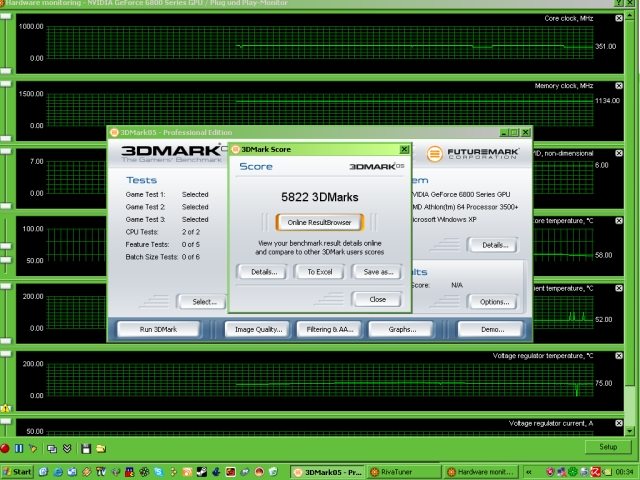Image resolution: width=640 pixels, height=480 pixels.
Task: Launch Steam from quick launch bar
Action: tap(202, 472)
